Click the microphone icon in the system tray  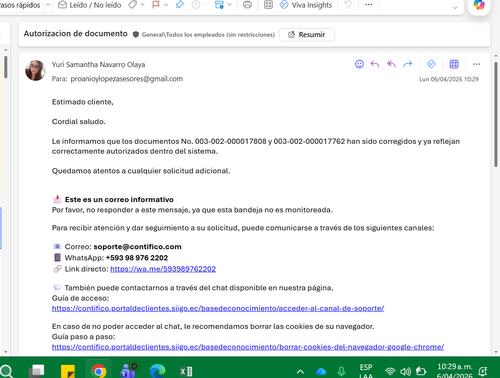(x=341, y=371)
